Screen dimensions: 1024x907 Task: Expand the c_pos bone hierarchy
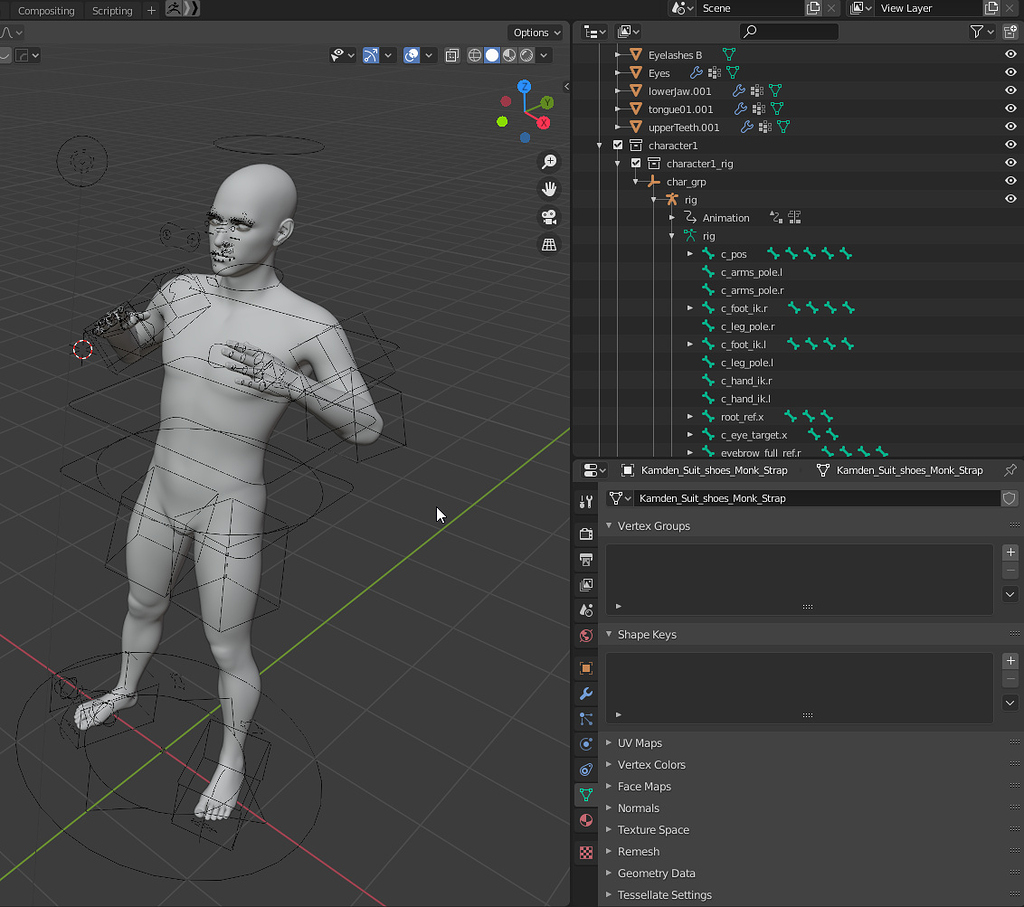click(690, 254)
